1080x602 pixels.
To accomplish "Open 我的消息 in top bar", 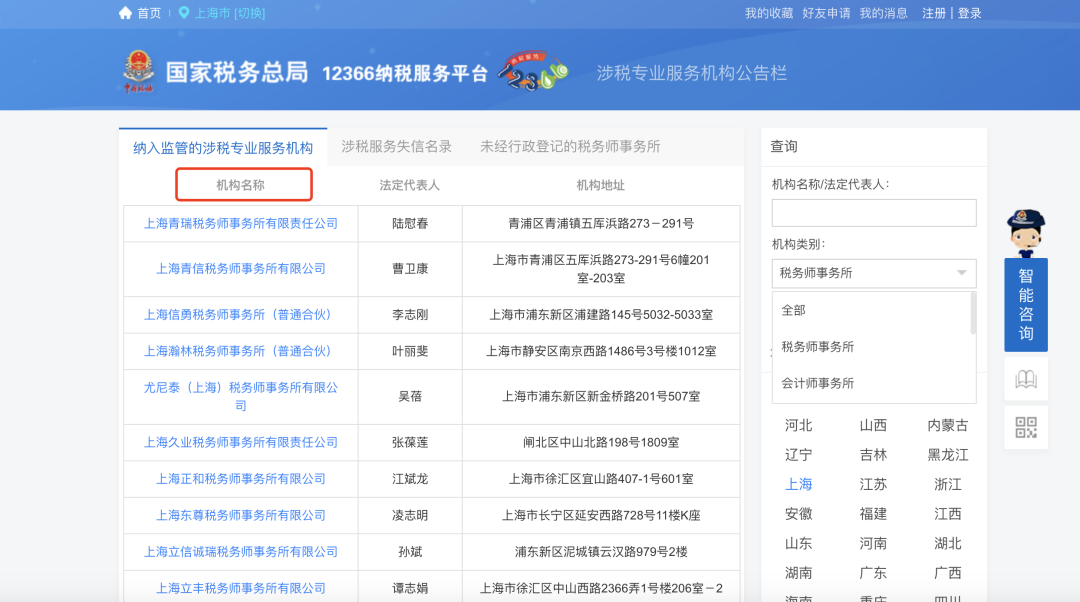I will pyautogui.click(x=883, y=13).
